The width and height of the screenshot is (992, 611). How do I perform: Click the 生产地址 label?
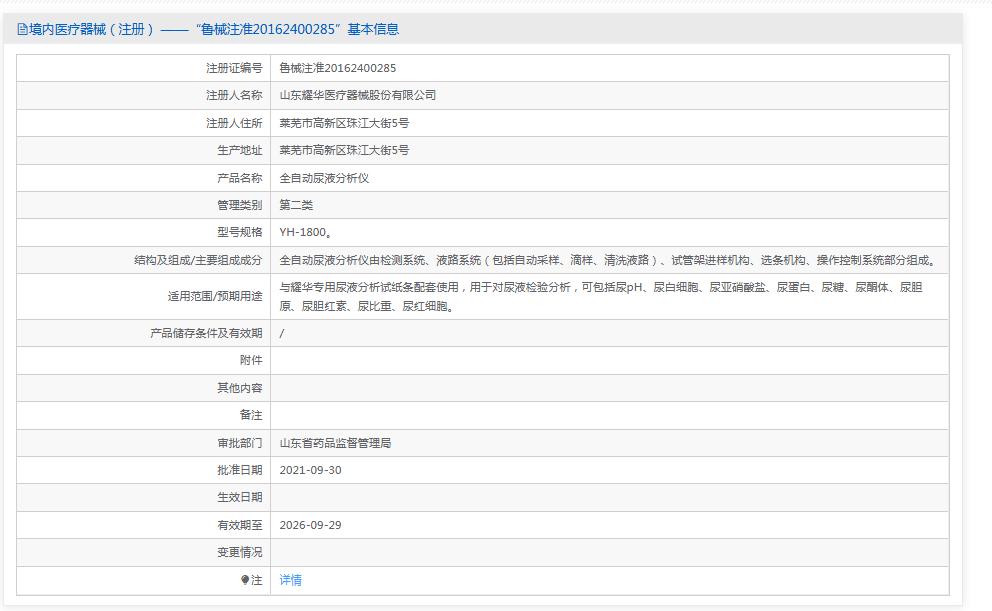point(240,150)
